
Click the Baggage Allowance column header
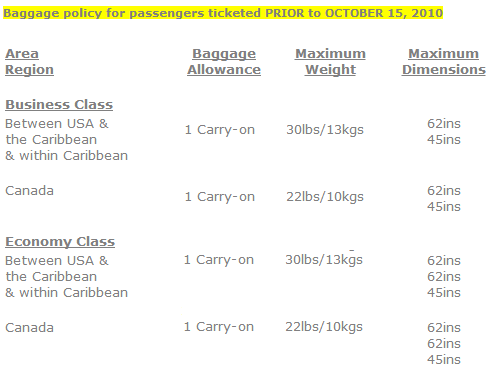click(224, 62)
